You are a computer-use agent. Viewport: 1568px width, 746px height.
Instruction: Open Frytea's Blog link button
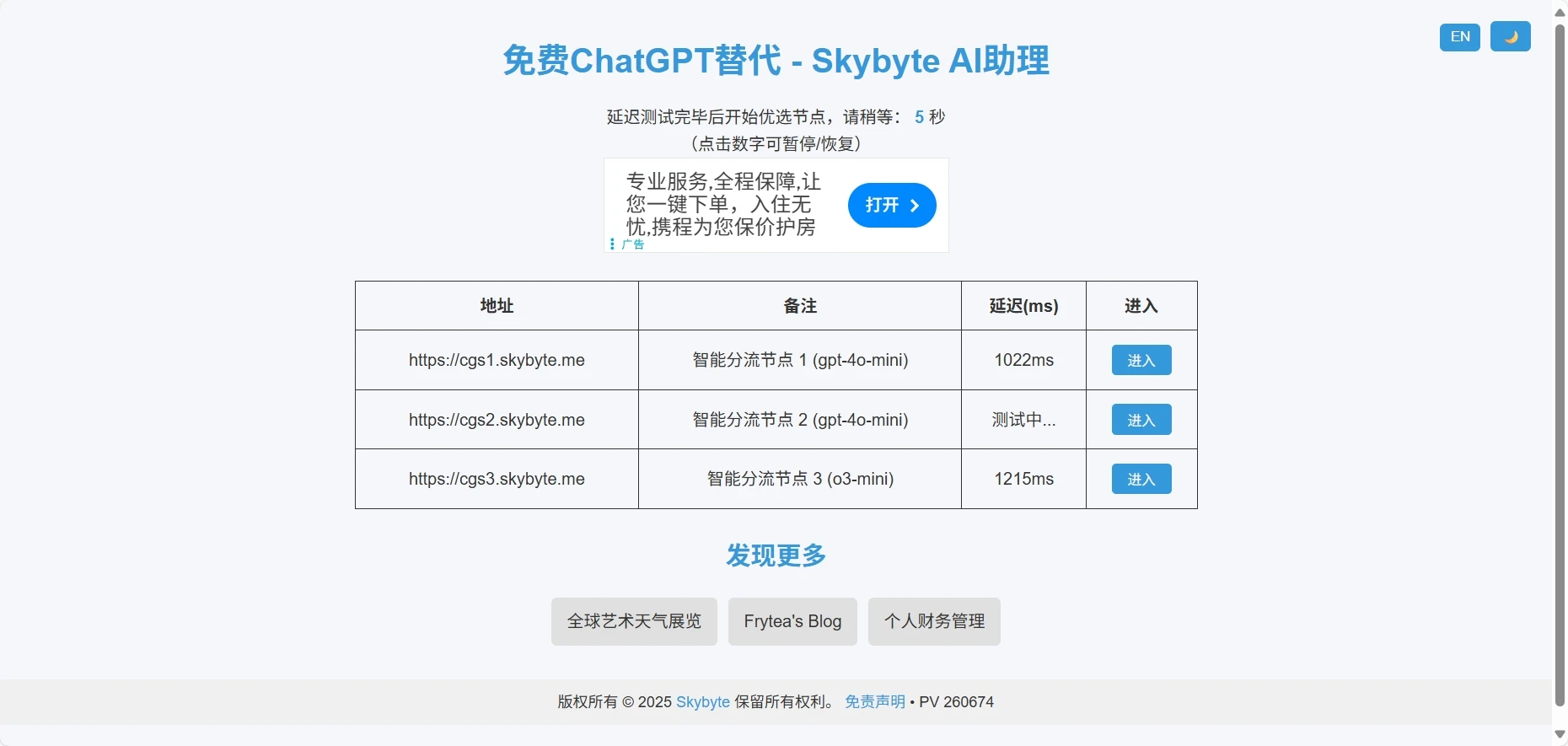tap(792, 622)
